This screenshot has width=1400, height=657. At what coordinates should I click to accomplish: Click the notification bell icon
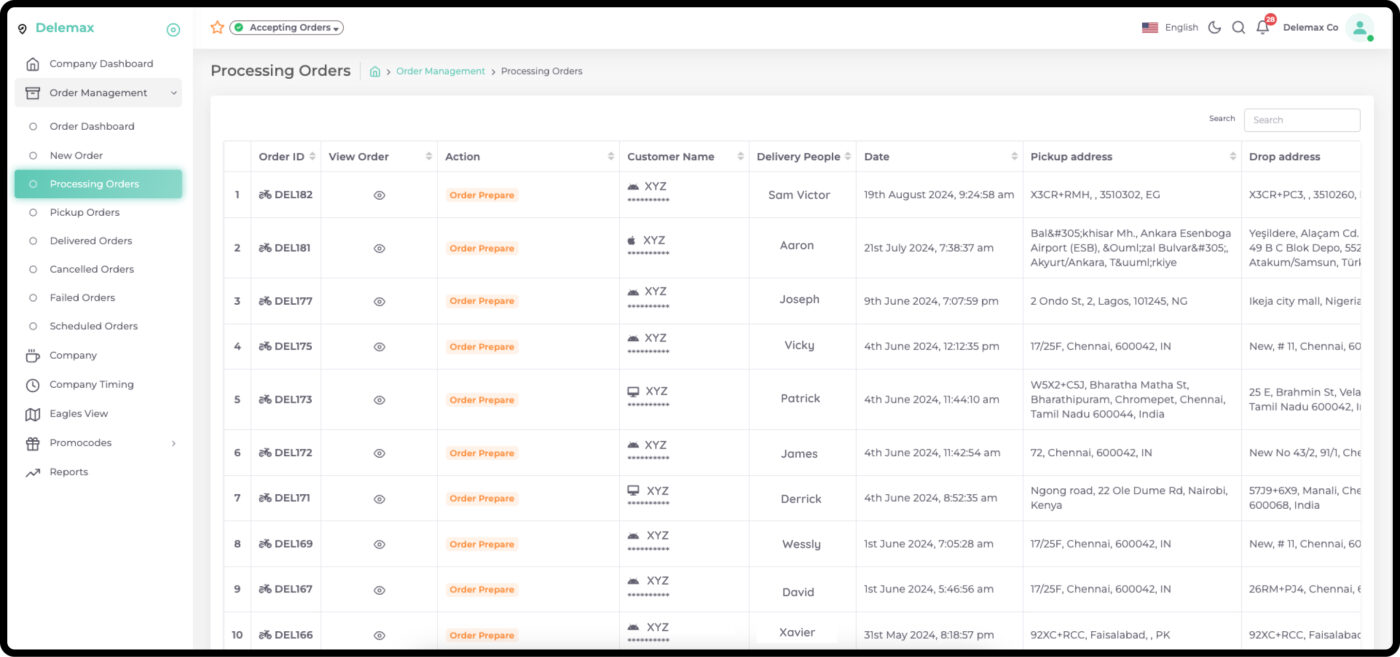point(1262,28)
